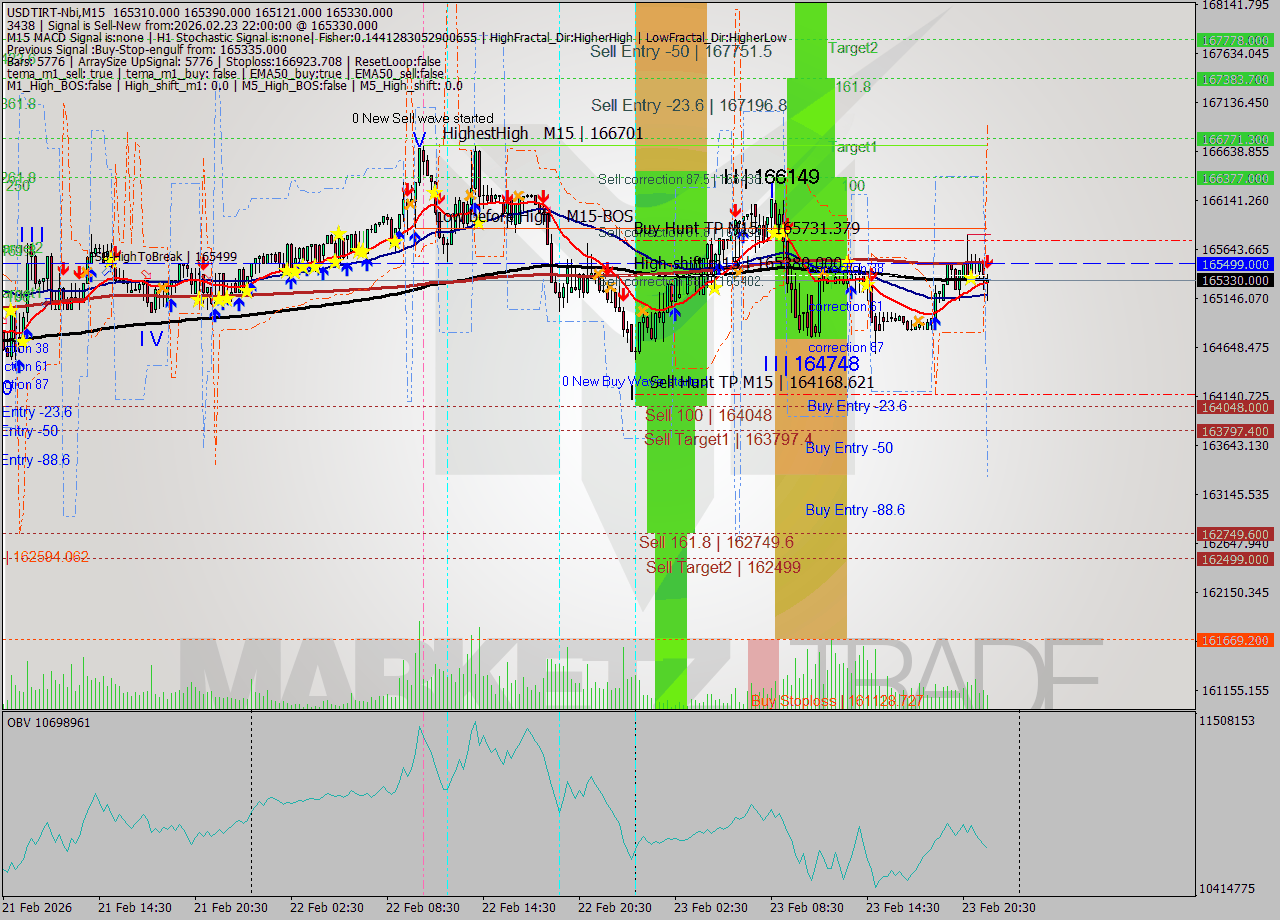Click the Buy Entry -88.6 label

pos(855,510)
